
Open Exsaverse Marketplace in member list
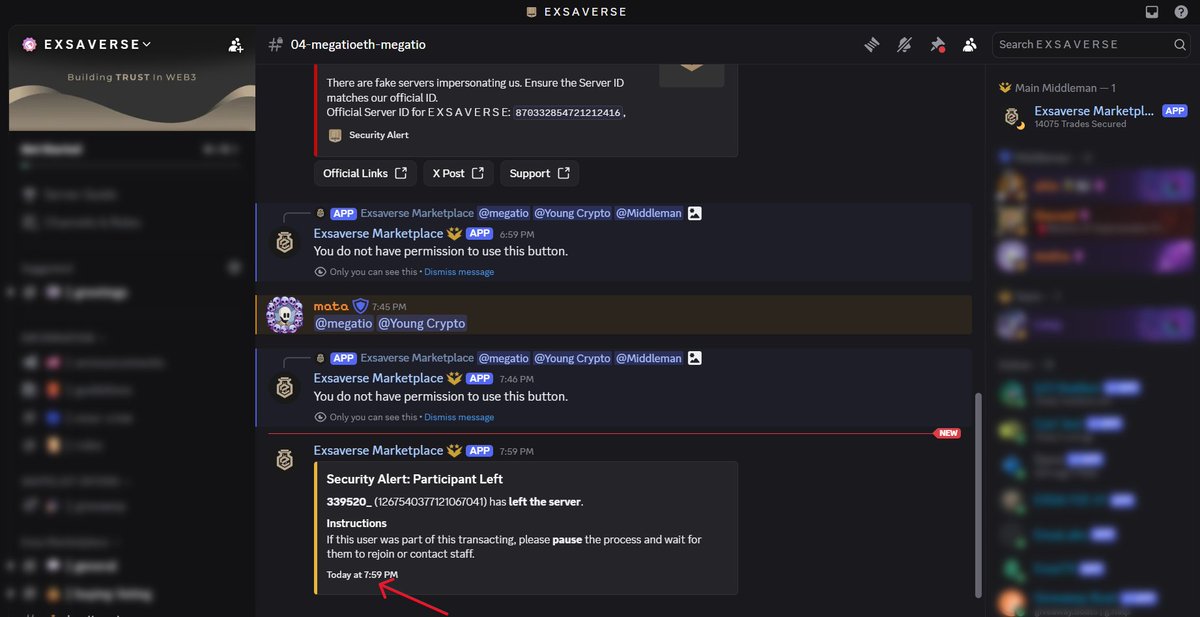point(1095,116)
